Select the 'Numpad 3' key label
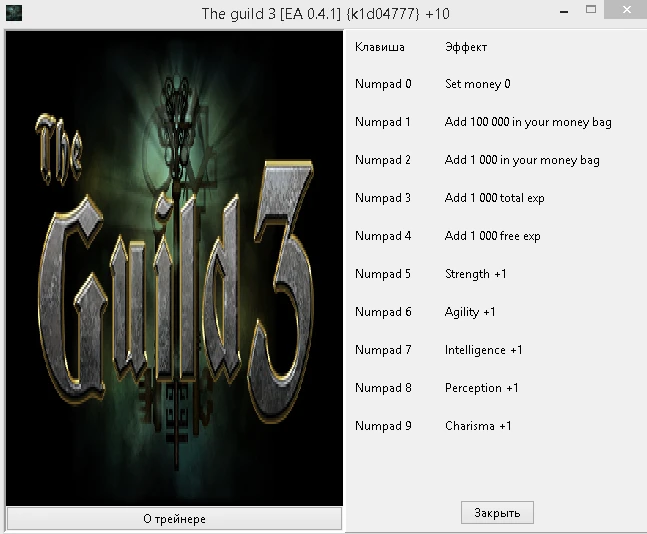 (383, 198)
